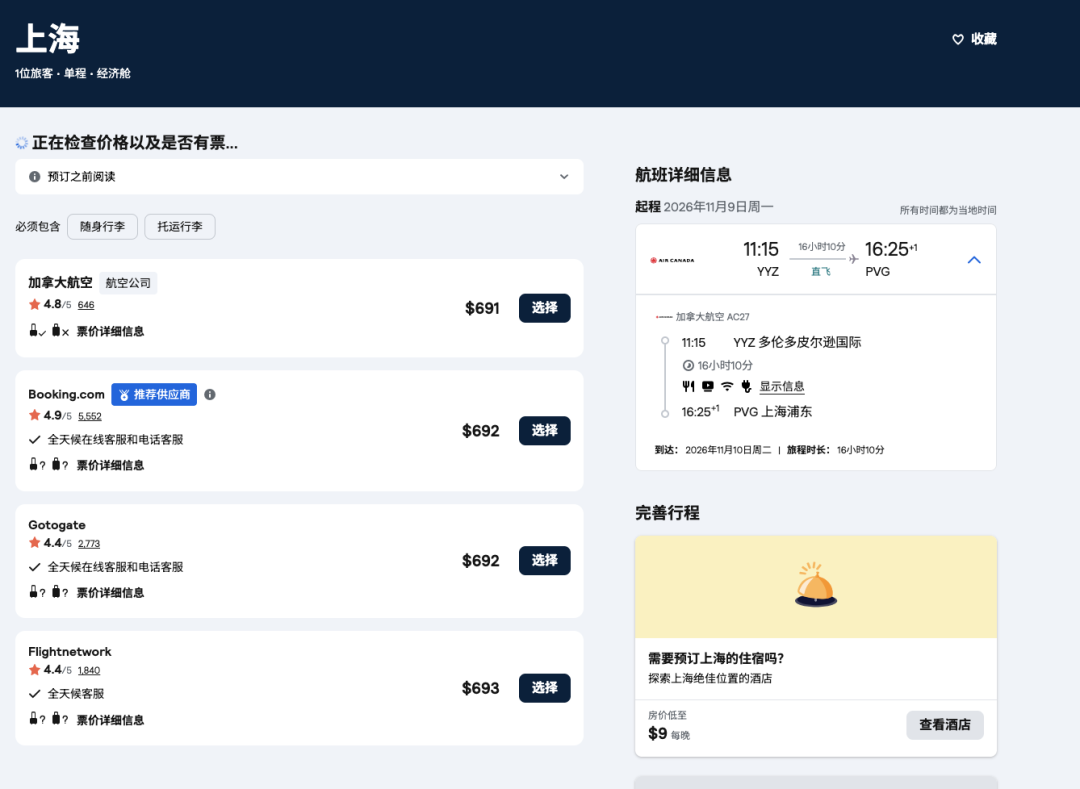
Task: Select the Flightnetwork $693 offer
Action: point(544,688)
